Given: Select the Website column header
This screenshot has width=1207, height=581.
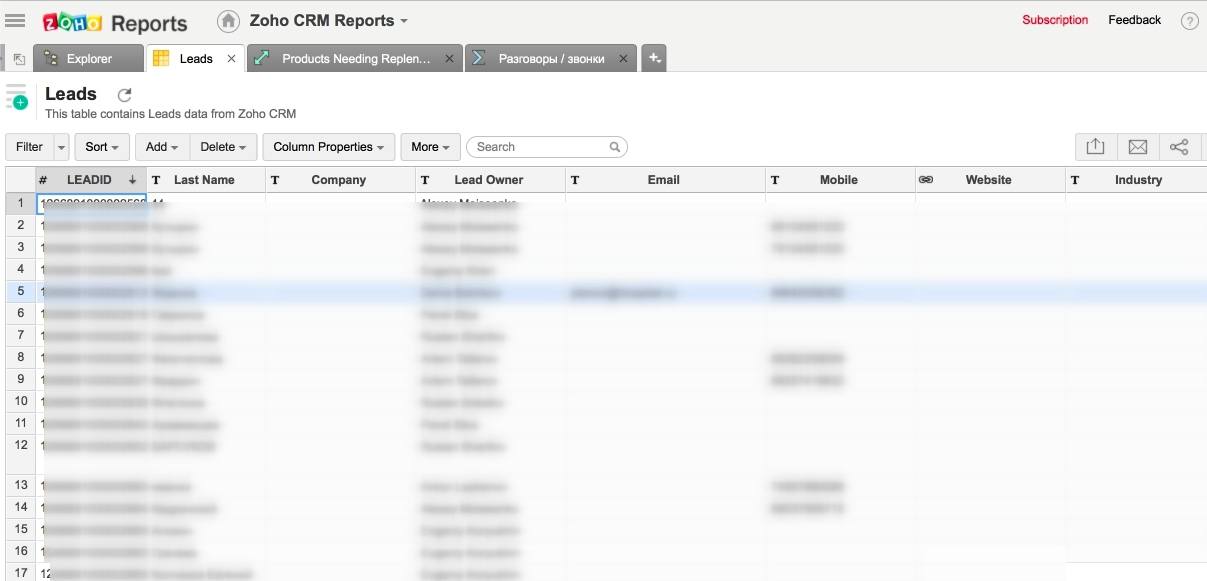Looking at the screenshot, I should click(990, 180).
